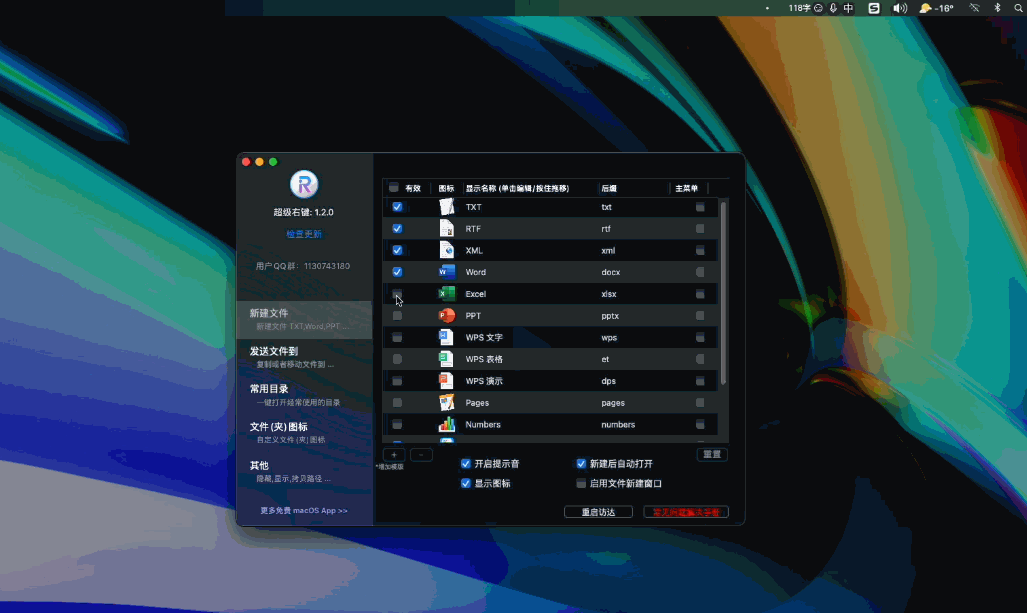This screenshot has height=613, width=1027.
Task: Disable the TXT row 有效 checkbox
Action: (x=397, y=207)
